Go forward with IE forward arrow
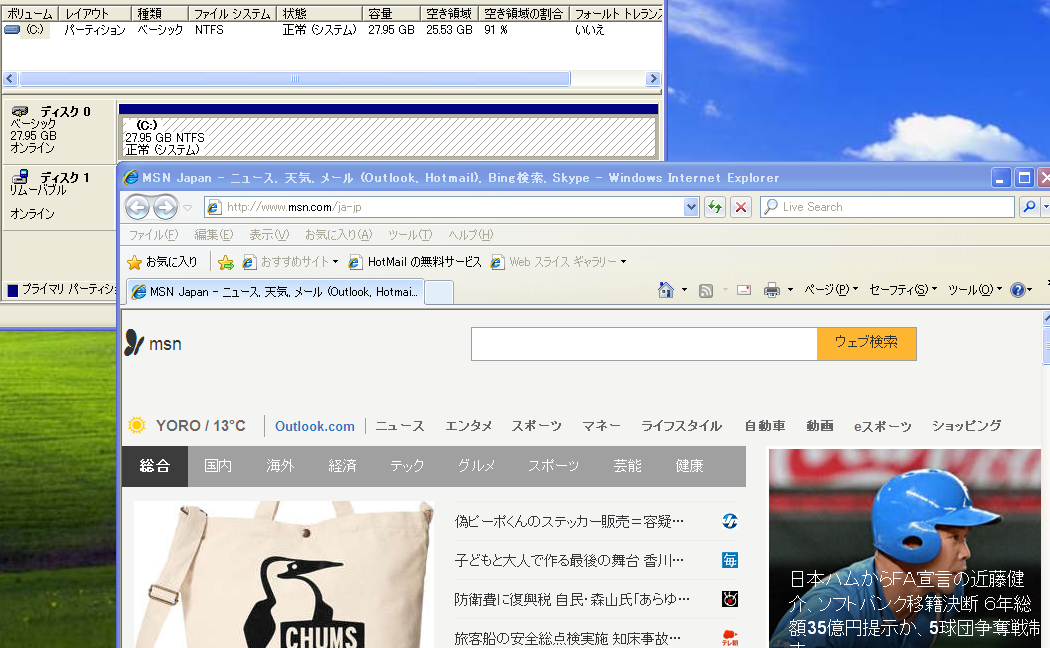 click(x=165, y=208)
